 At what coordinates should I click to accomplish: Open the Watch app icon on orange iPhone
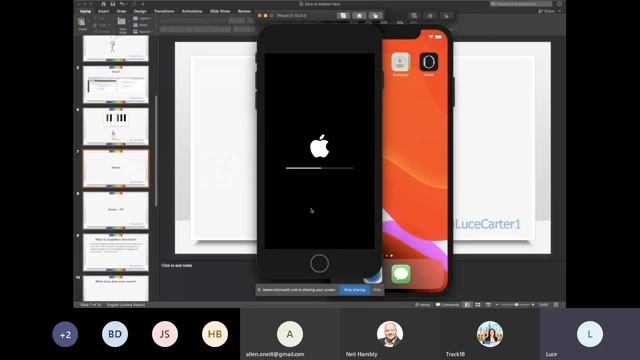pyautogui.click(x=429, y=62)
